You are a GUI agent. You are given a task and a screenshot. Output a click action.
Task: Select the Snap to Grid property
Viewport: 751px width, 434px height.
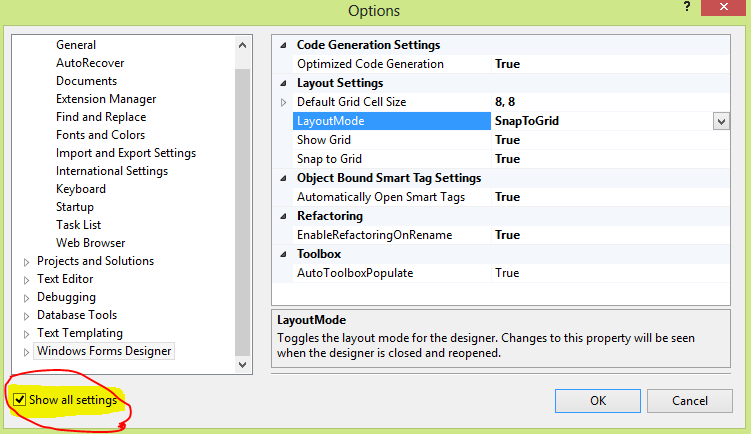pos(329,159)
